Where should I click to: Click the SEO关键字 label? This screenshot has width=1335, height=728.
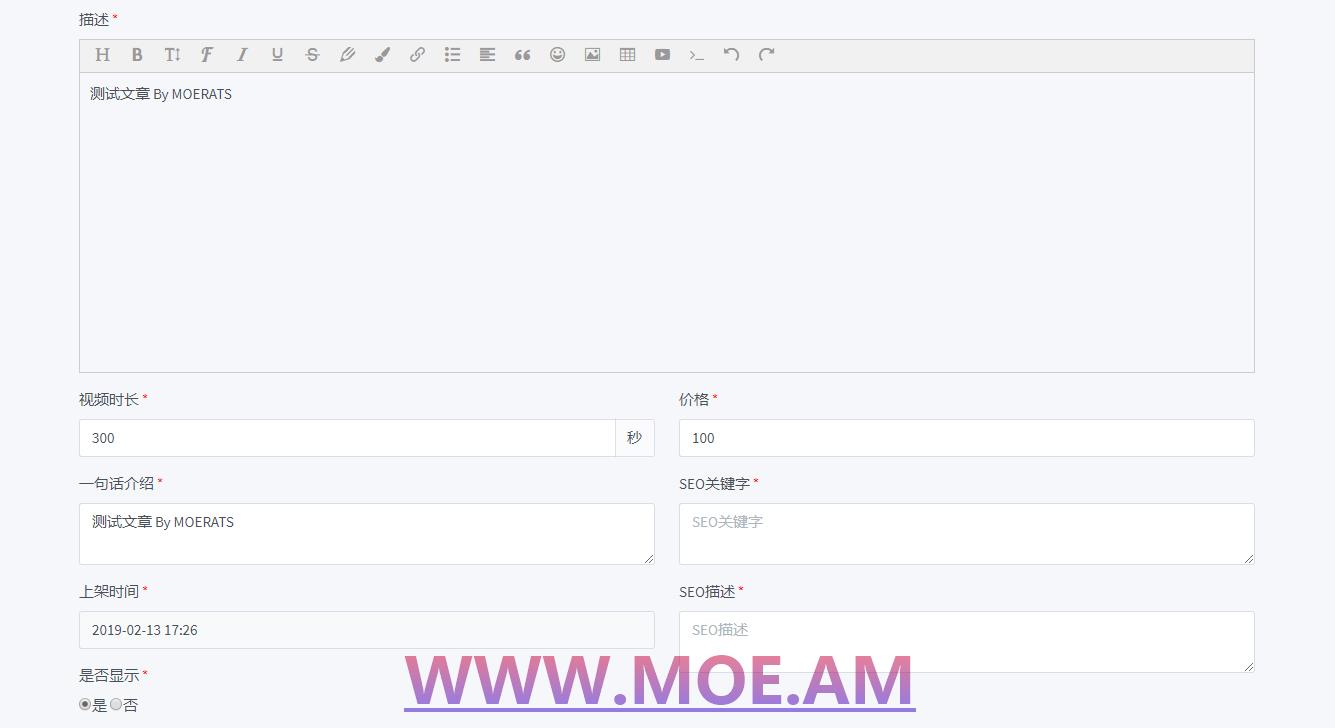click(714, 483)
